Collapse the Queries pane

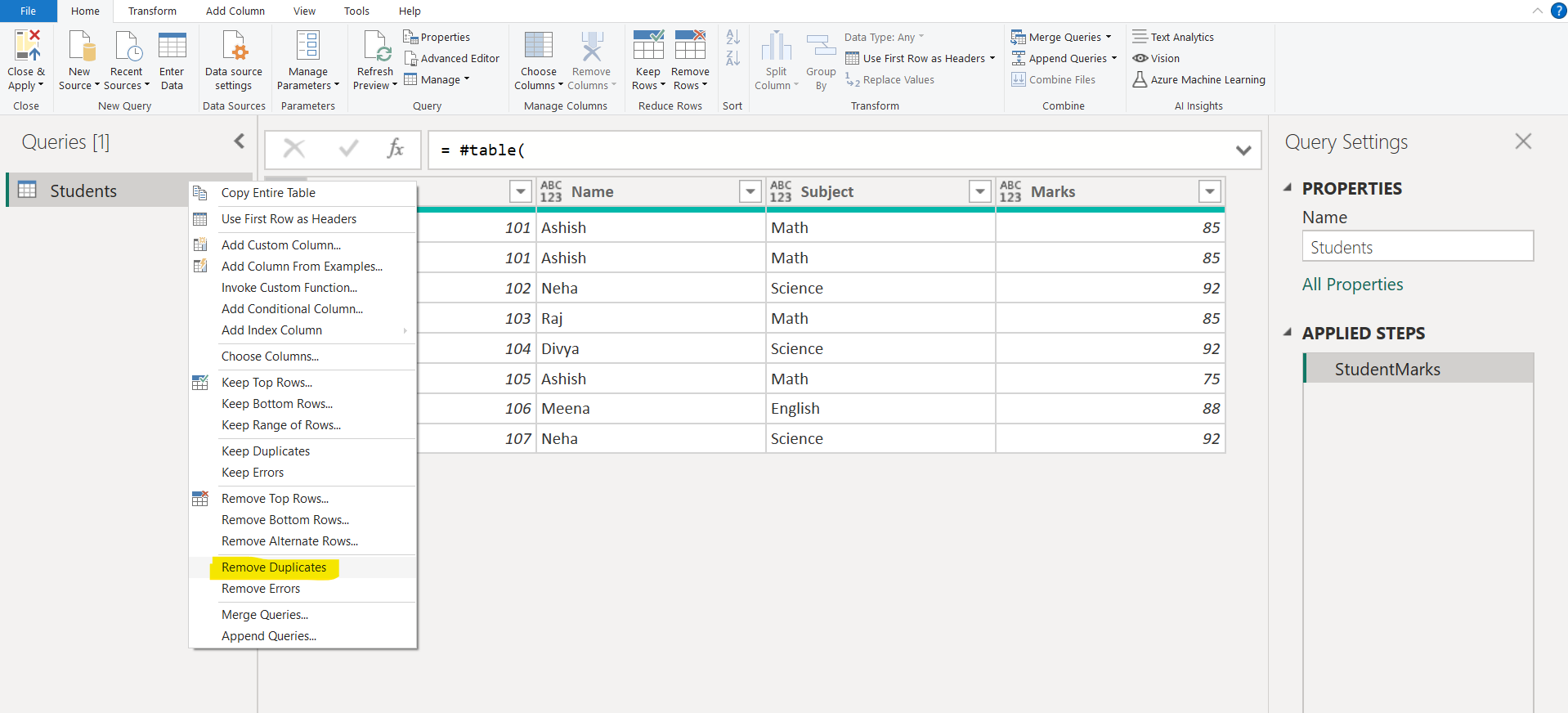[x=239, y=141]
